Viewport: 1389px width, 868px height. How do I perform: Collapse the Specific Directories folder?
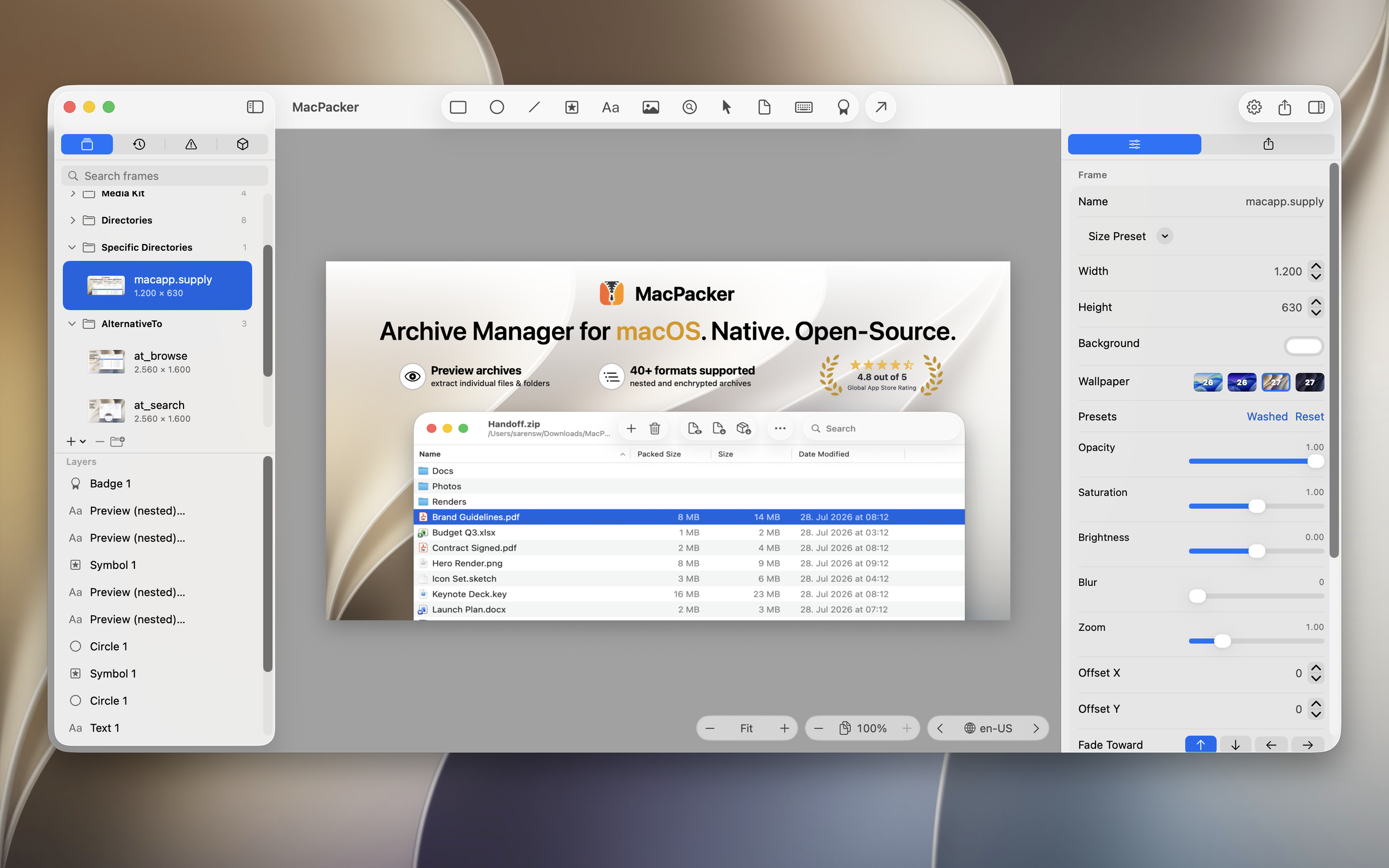[72, 247]
